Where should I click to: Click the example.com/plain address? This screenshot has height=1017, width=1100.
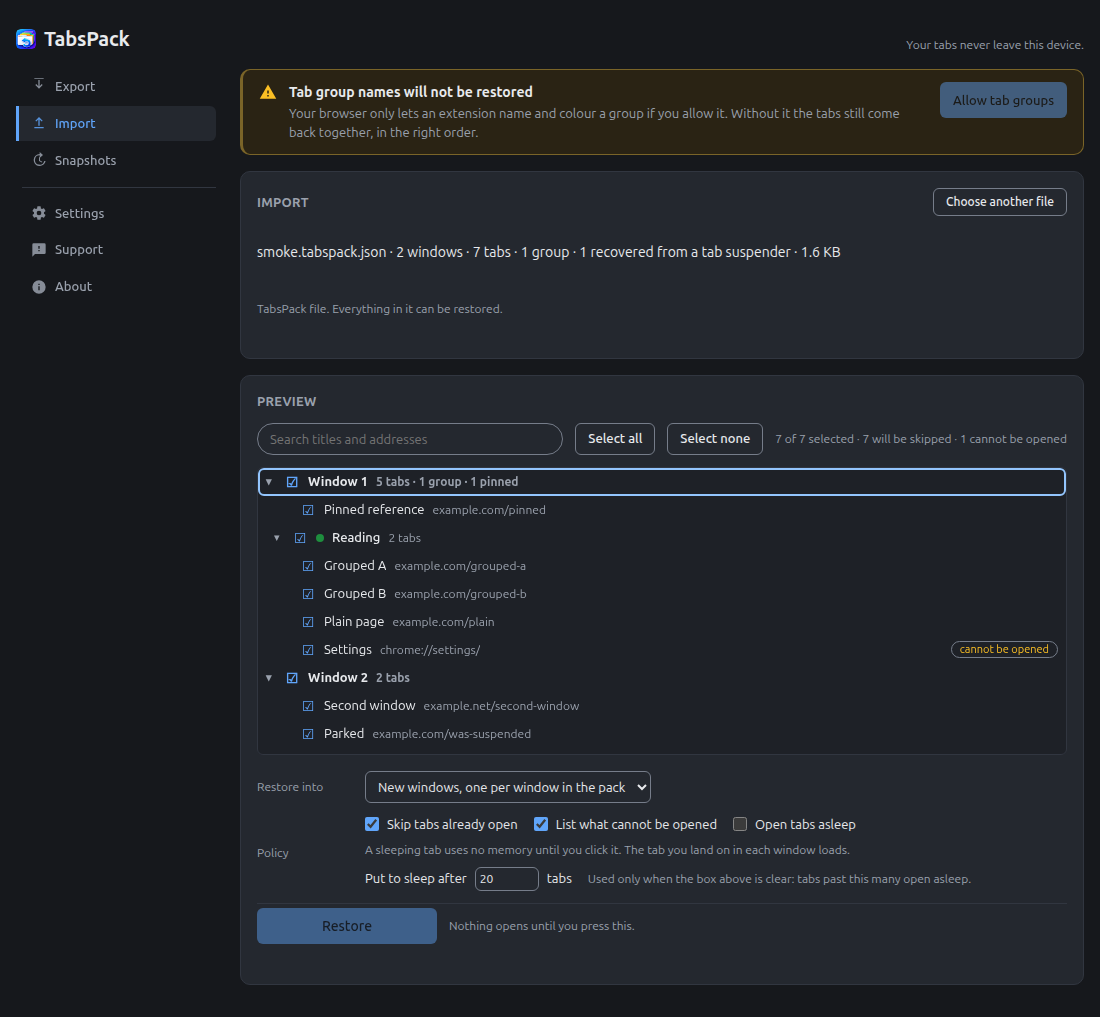(x=443, y=622)
